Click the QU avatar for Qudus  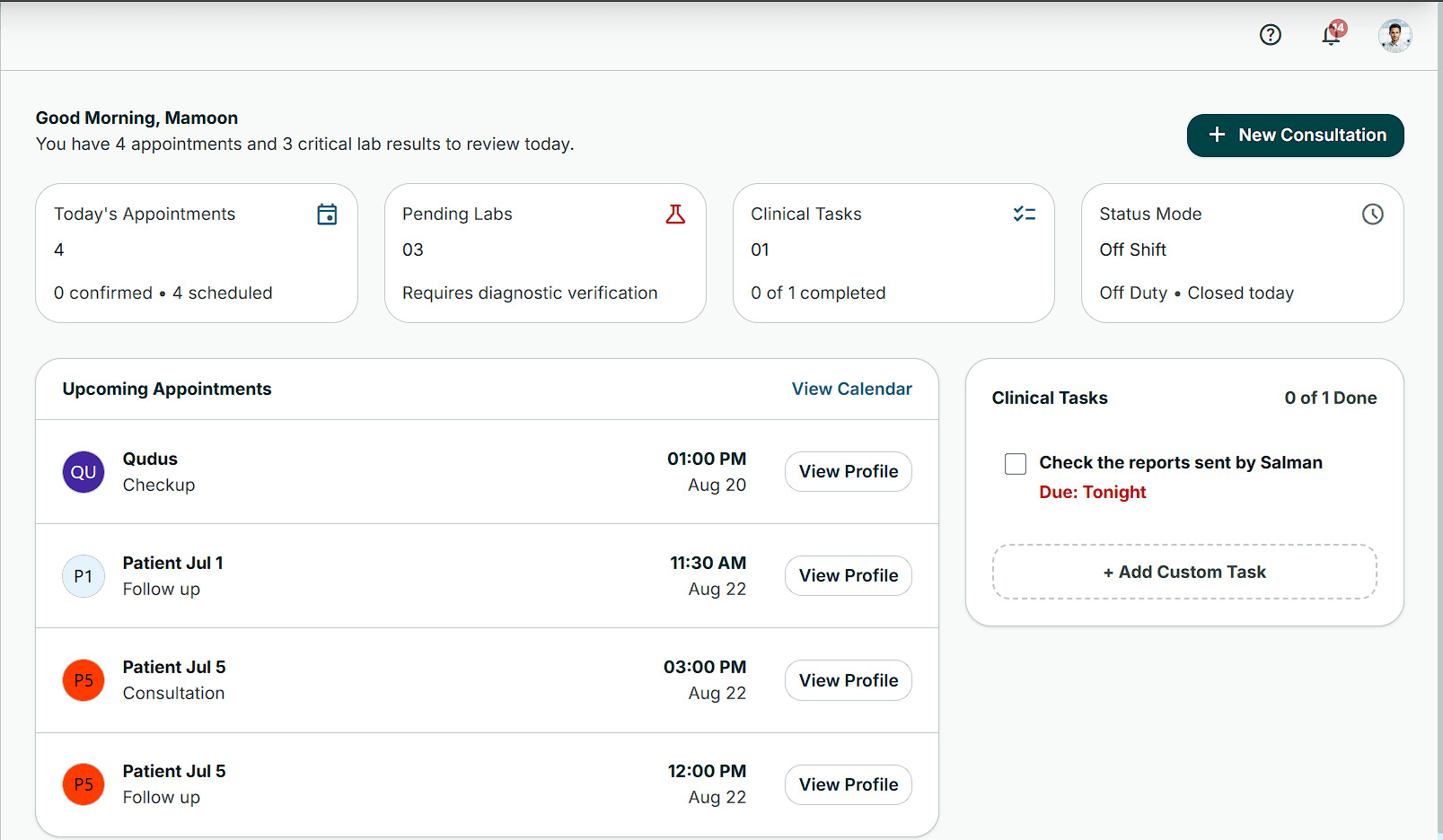tap(84, 472)
